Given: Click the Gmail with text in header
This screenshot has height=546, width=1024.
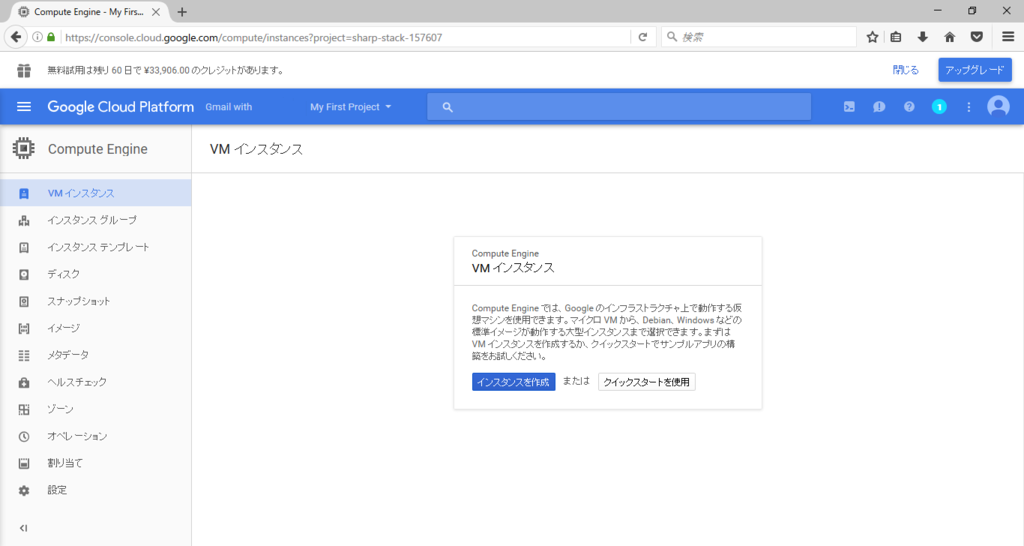Looking at the screenshot, I should tap(229, 106).
